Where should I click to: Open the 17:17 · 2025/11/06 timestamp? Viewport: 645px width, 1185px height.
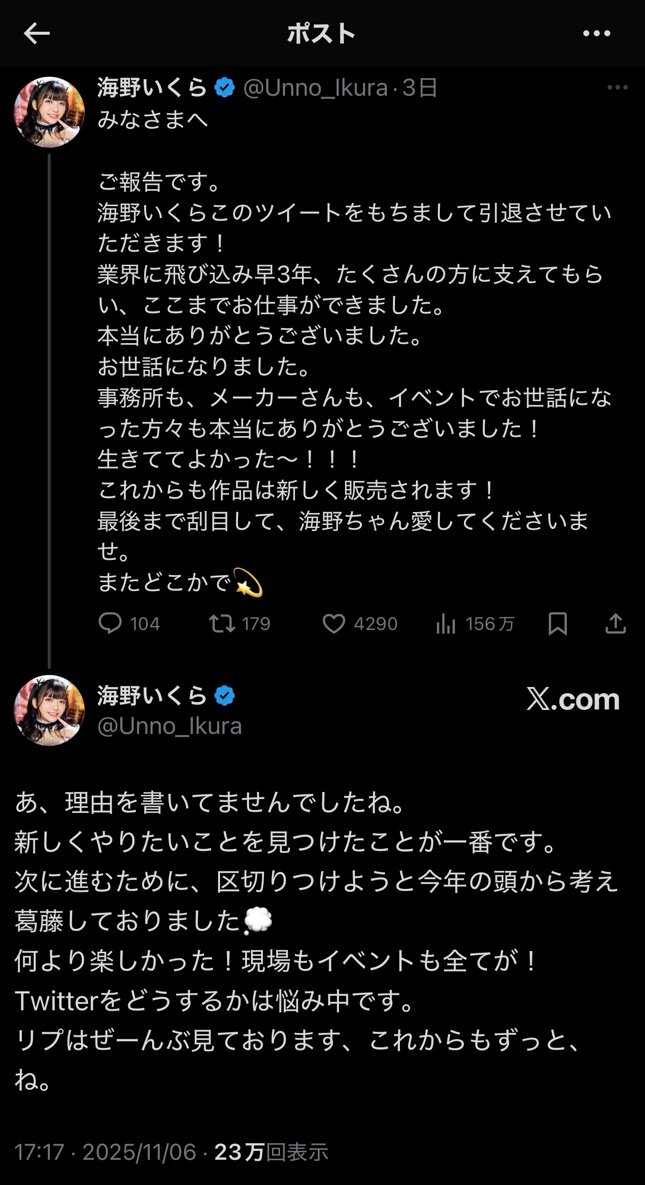[x=105, y=1153]
